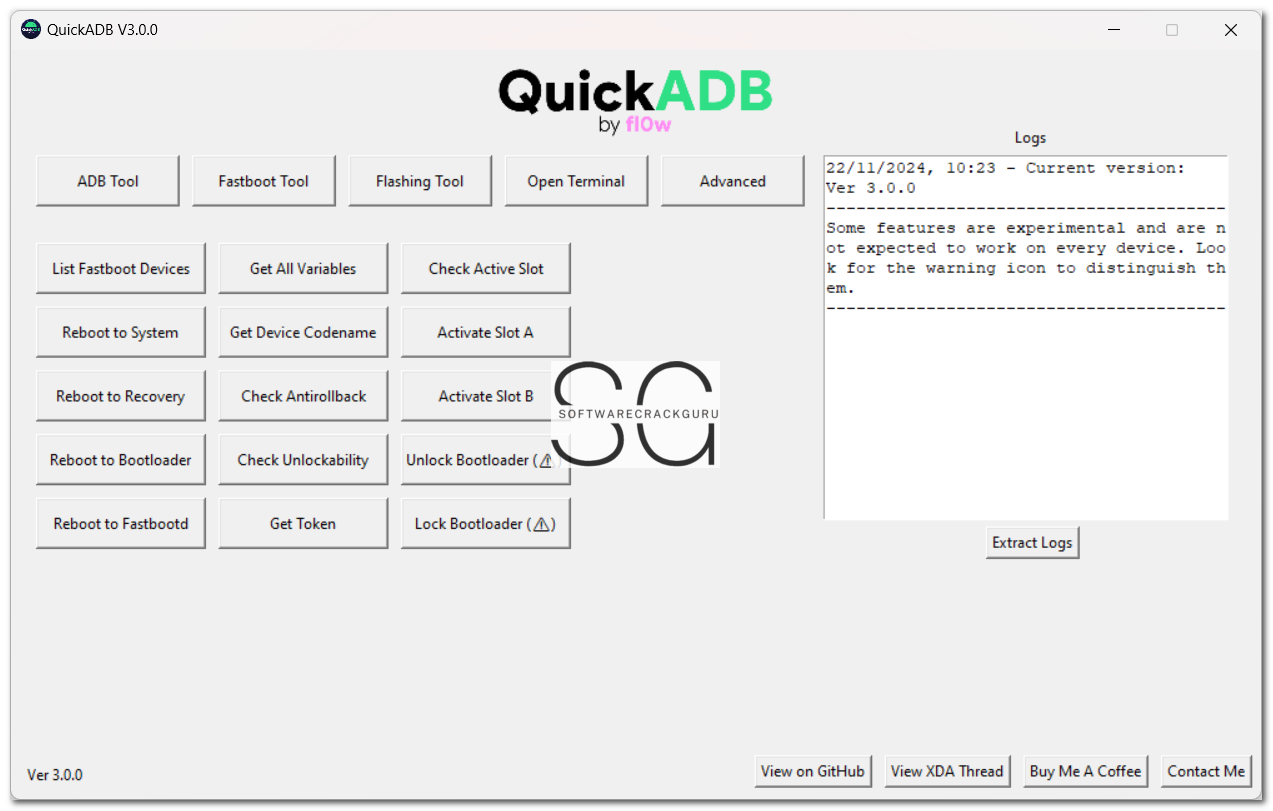This screenshot has width=1273, height=811.
Task: Click Check Active Slot
Action: pyautogui.click(x=486, y=268)
